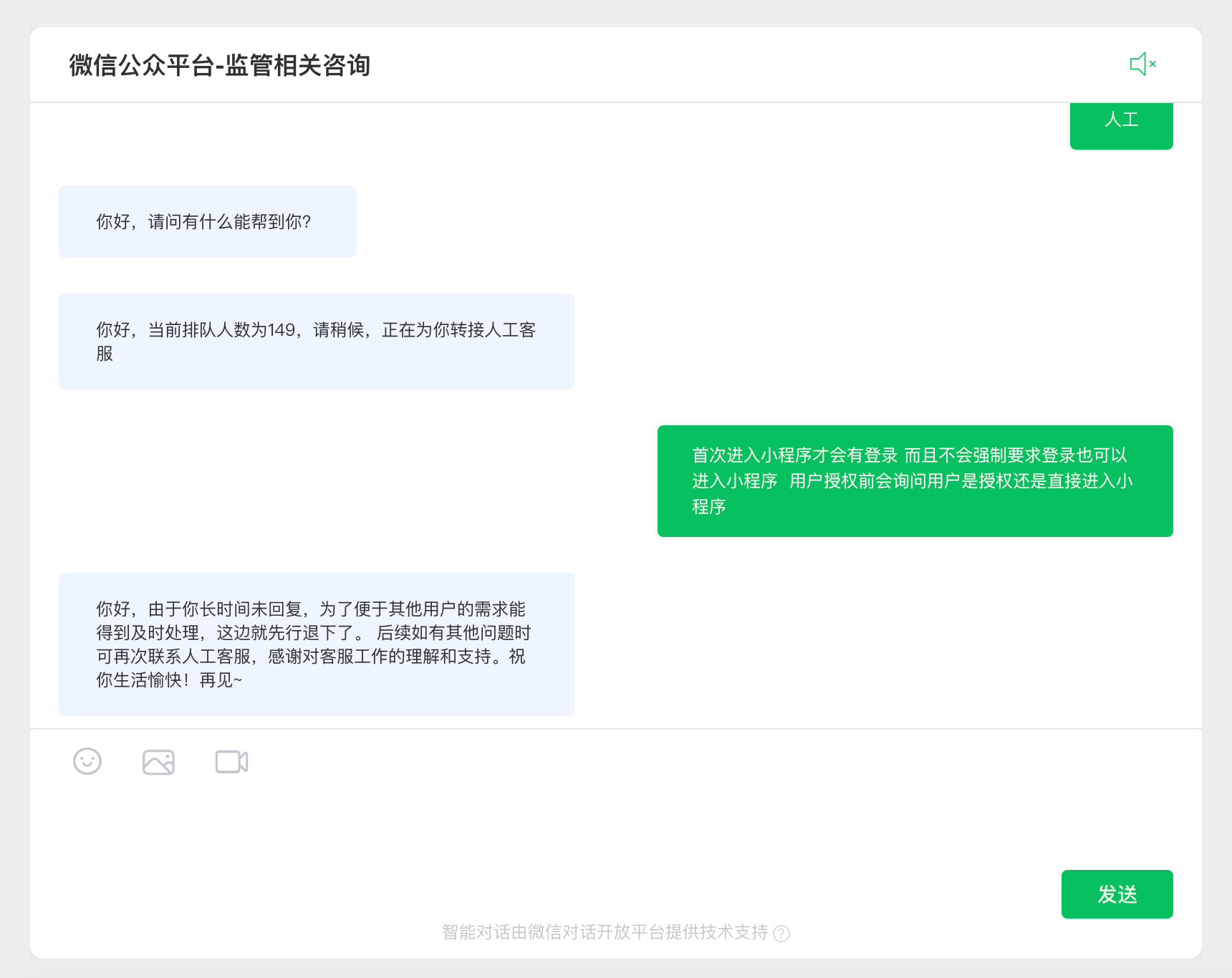1232x978 pixels.
Task: Click the send image icon
Action: click(158, 762)
